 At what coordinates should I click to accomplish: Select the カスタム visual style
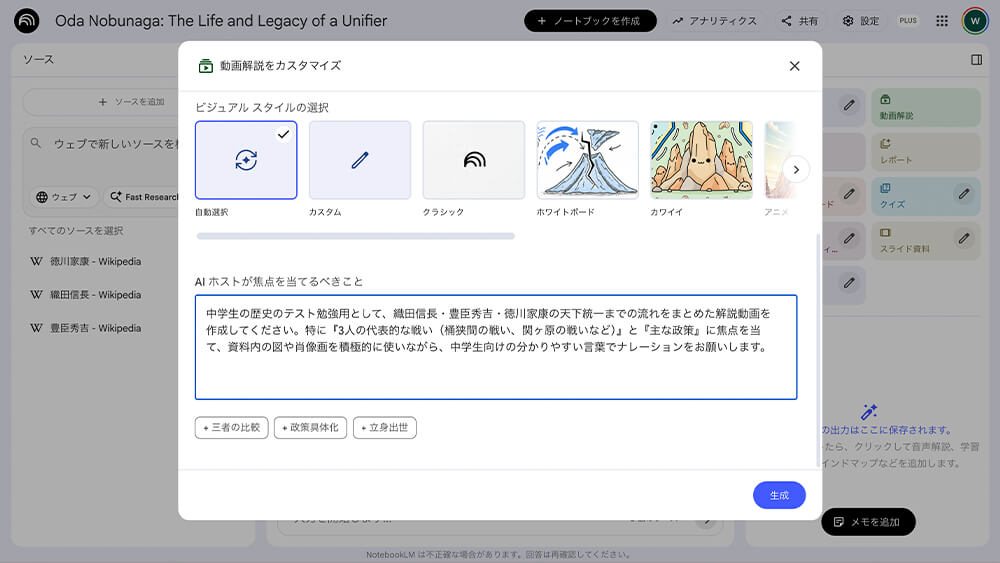pyautogui.click(x=360, y=160)
